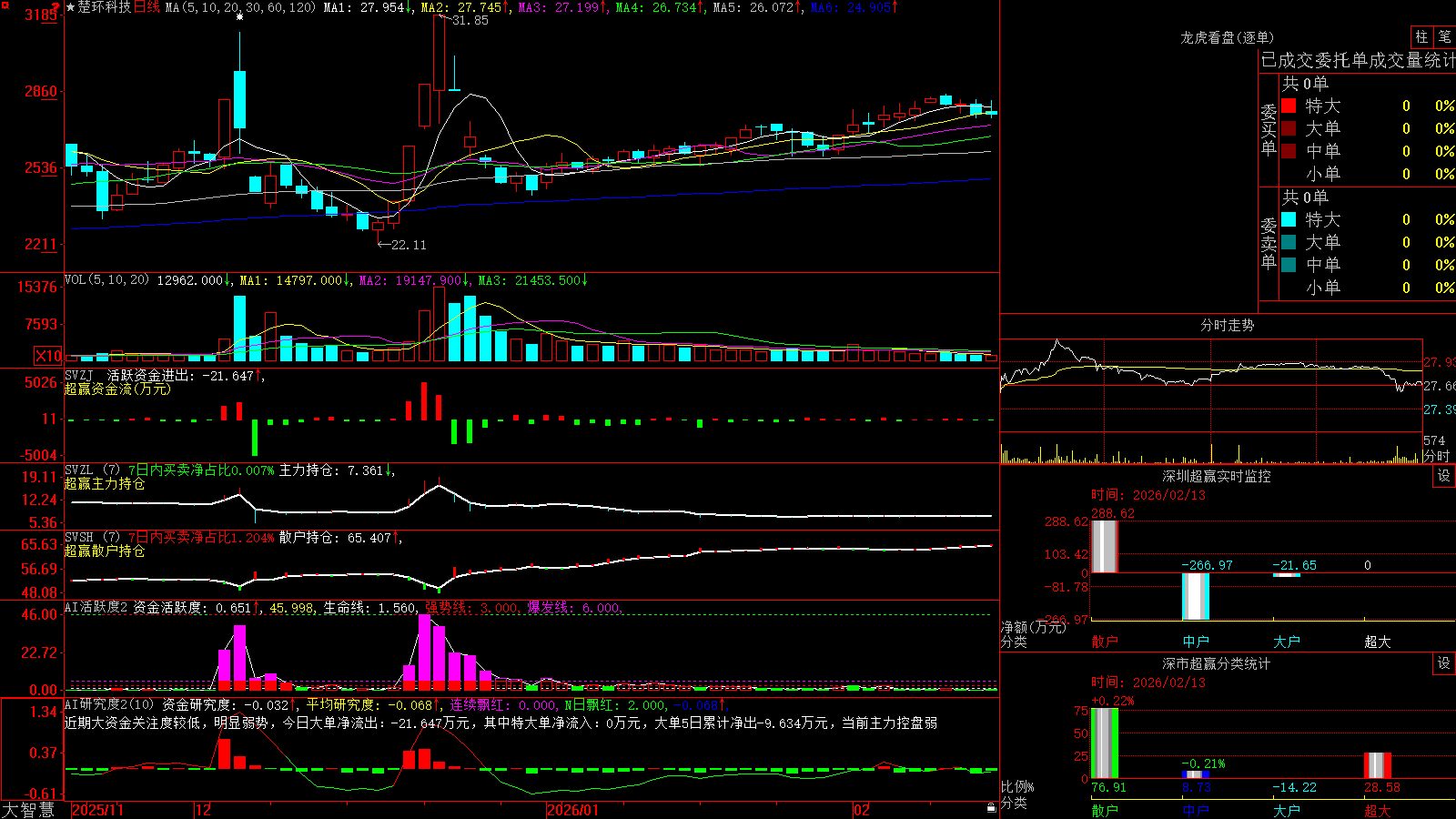Viewport: 1456px width, 819px height.
Task: Click the 活跃资金进出: -21.647 text
Action: click(x=185, y=375)
